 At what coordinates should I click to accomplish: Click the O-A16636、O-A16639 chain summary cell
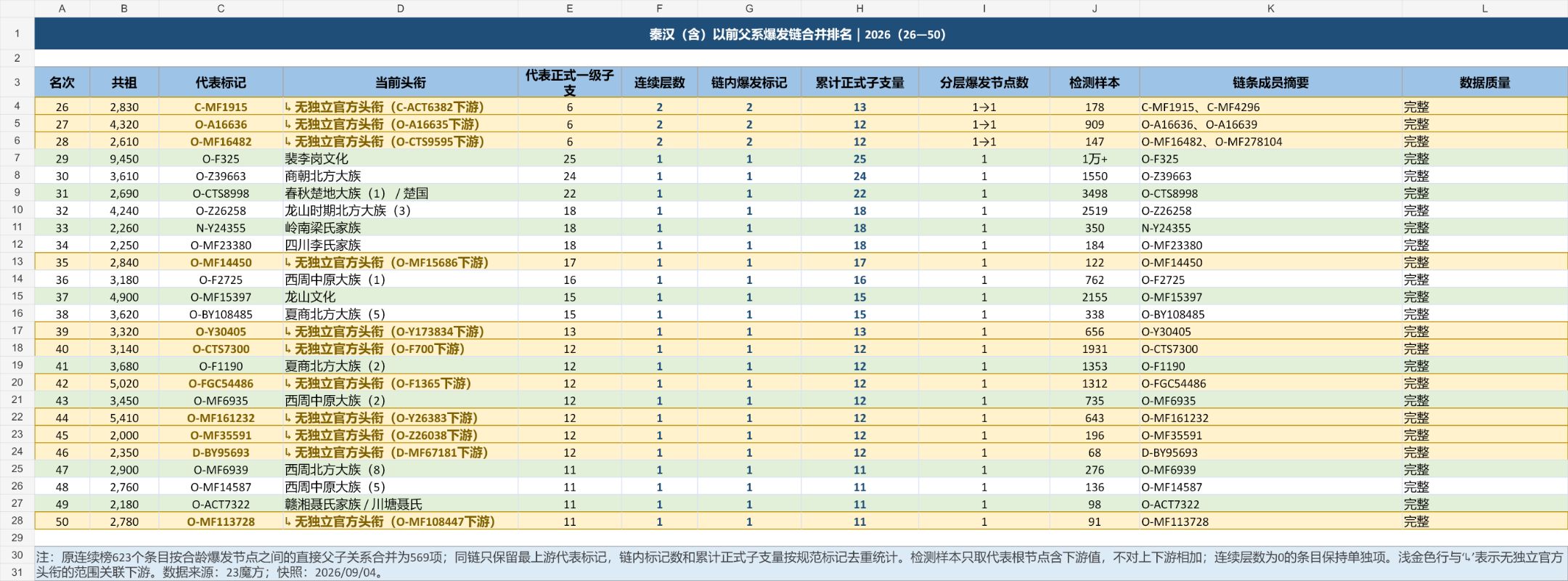click(x=1270, y=124)
